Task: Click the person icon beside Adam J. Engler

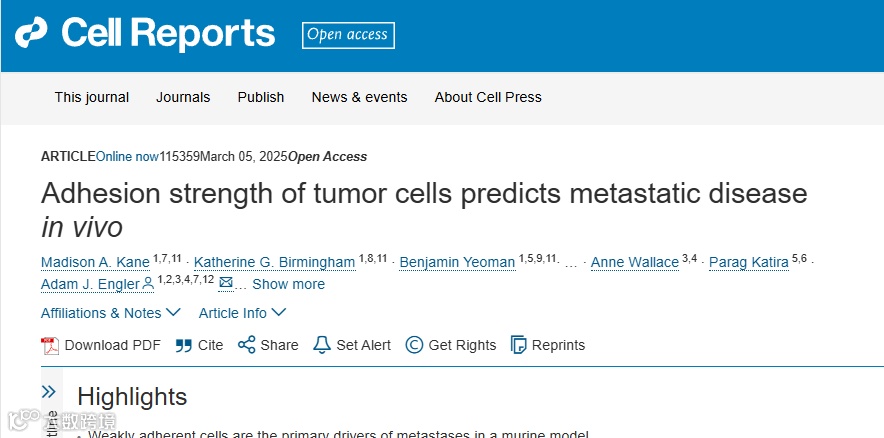Action: [x=149, y=284]
